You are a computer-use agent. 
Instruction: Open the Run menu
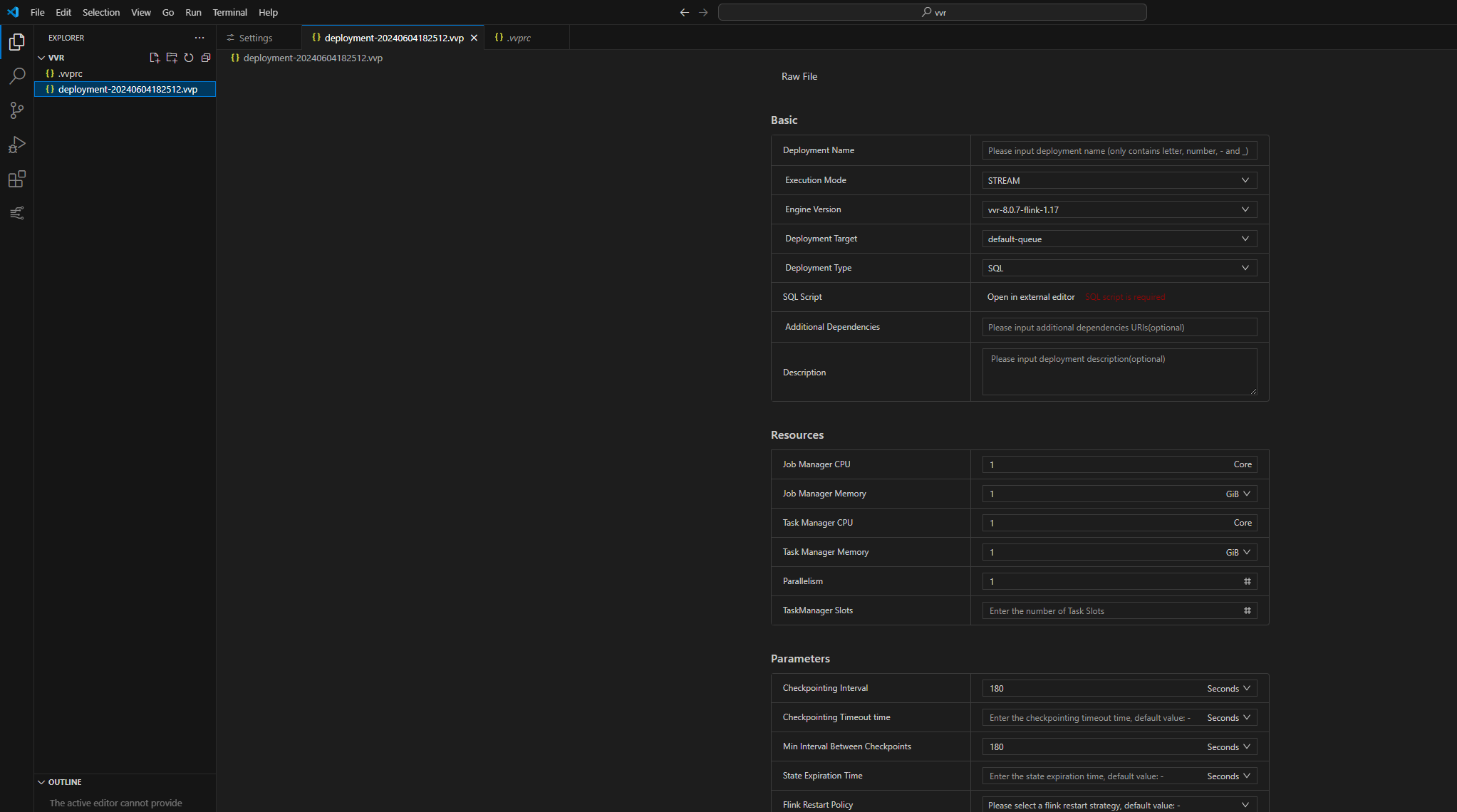pos(193,12)
